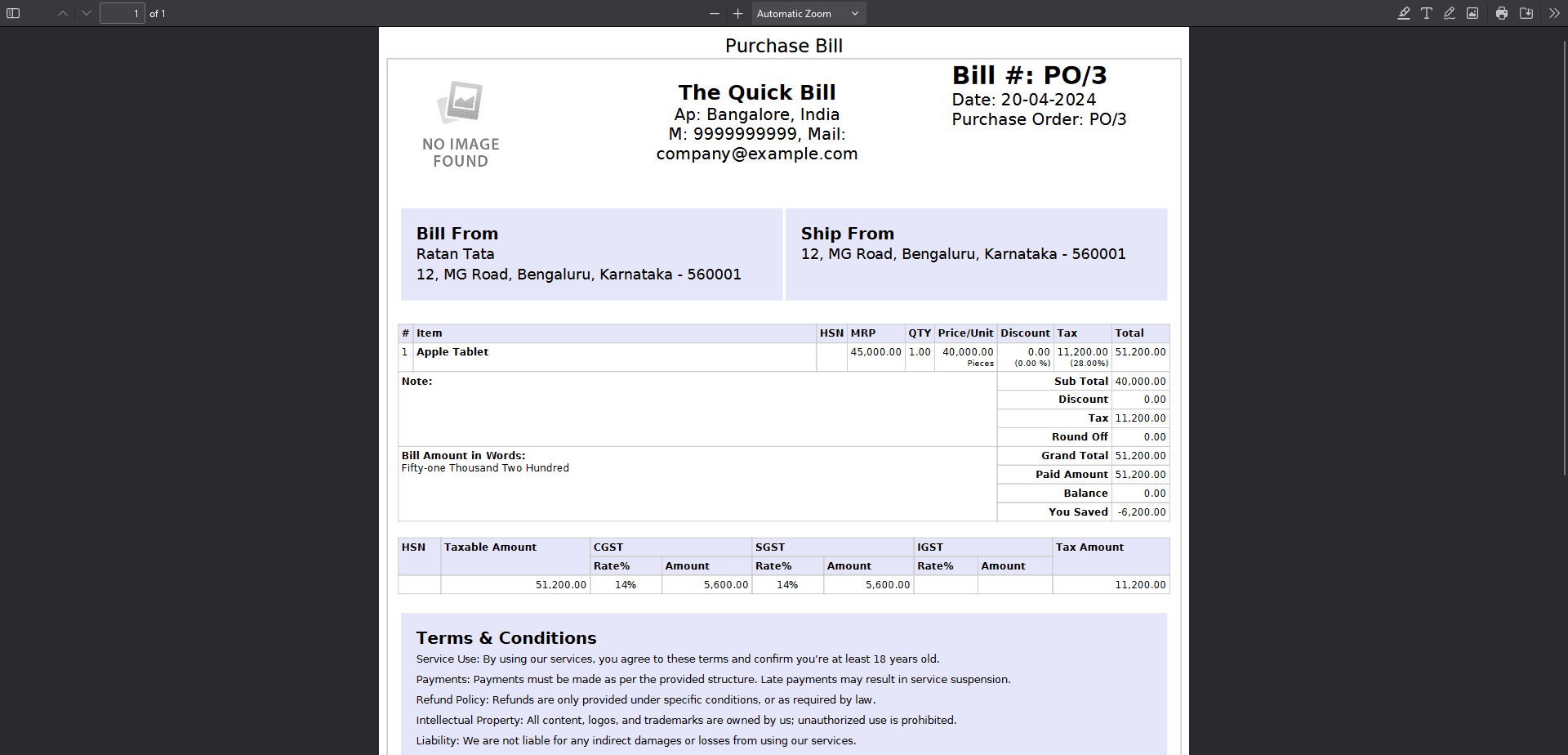Select the Add image tool

[1472, 13]
